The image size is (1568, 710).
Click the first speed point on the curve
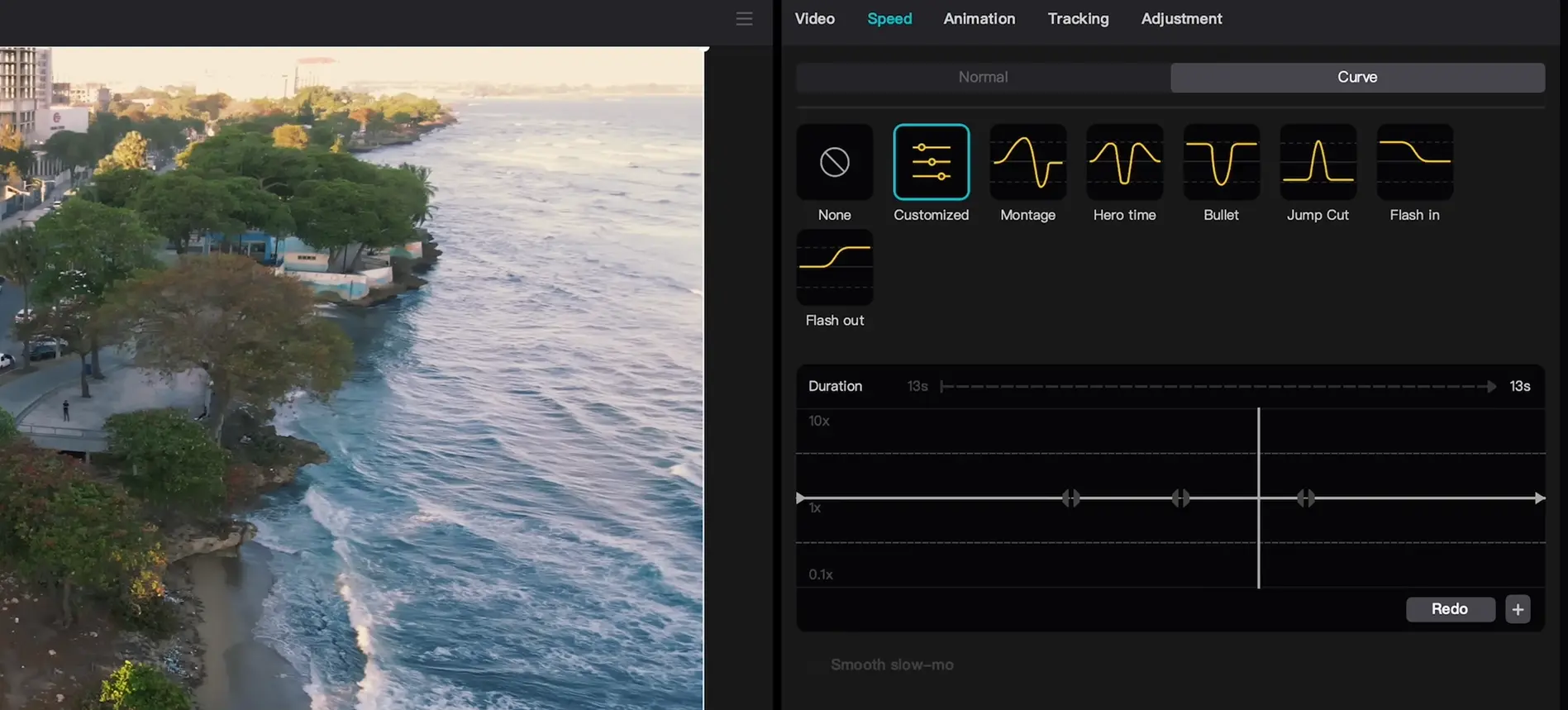(1070, 498)
